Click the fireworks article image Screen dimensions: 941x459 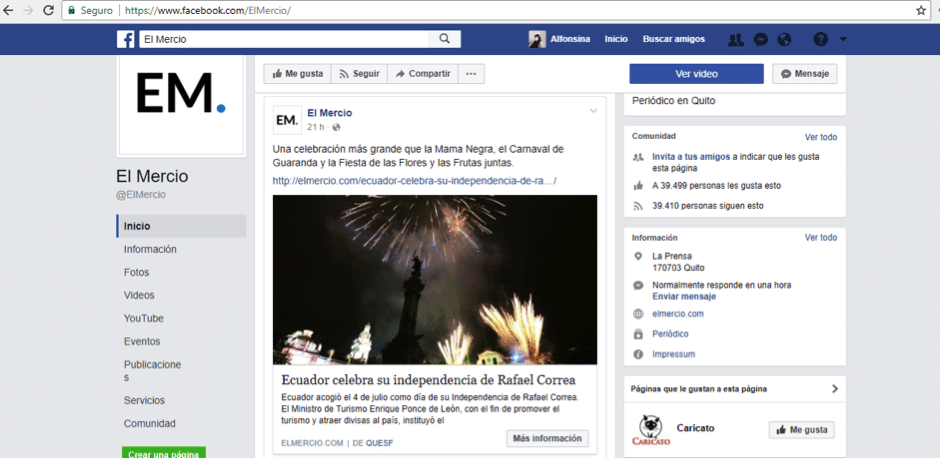435,279
